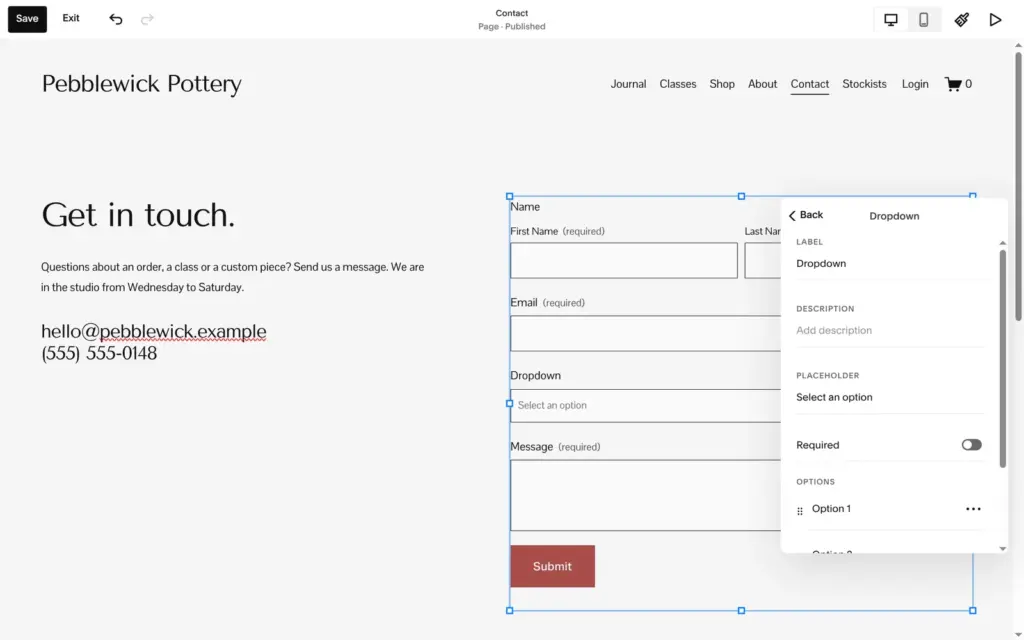Switch to mobile view icon
This screenshot has height=640, width=1024.
point(923,20)
